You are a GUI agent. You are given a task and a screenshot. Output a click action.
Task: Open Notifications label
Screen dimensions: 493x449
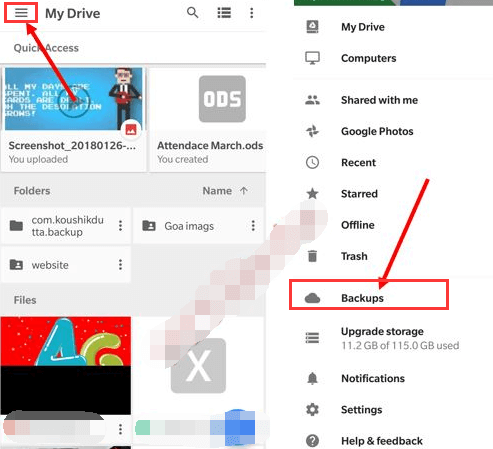click(373, 378)
